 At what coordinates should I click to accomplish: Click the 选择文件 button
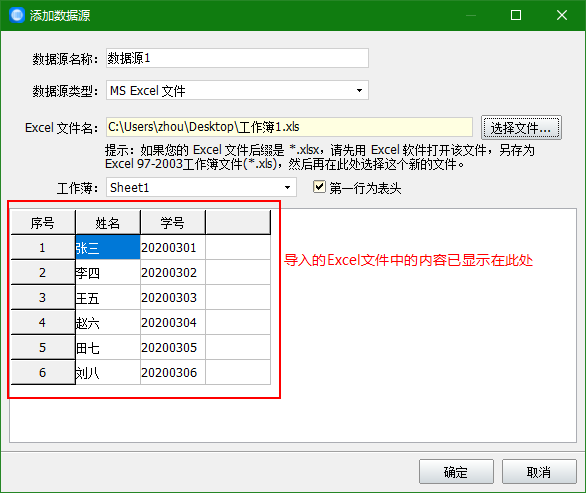(x=521, y=127)
